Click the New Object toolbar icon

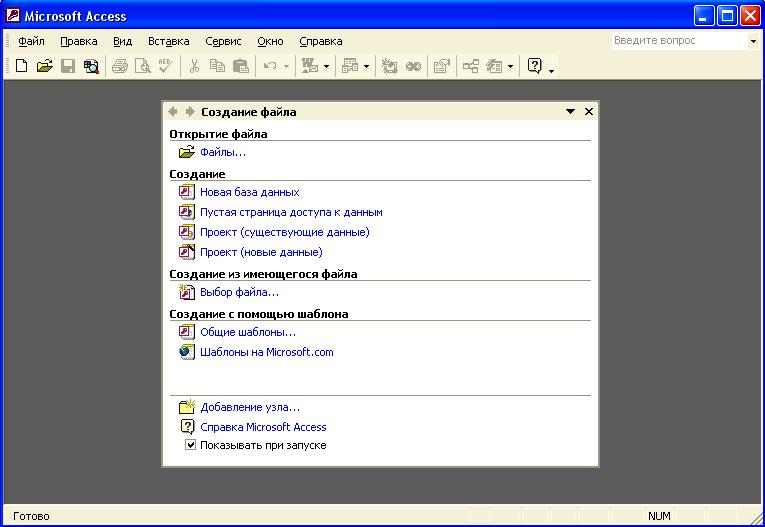(494, 66)
